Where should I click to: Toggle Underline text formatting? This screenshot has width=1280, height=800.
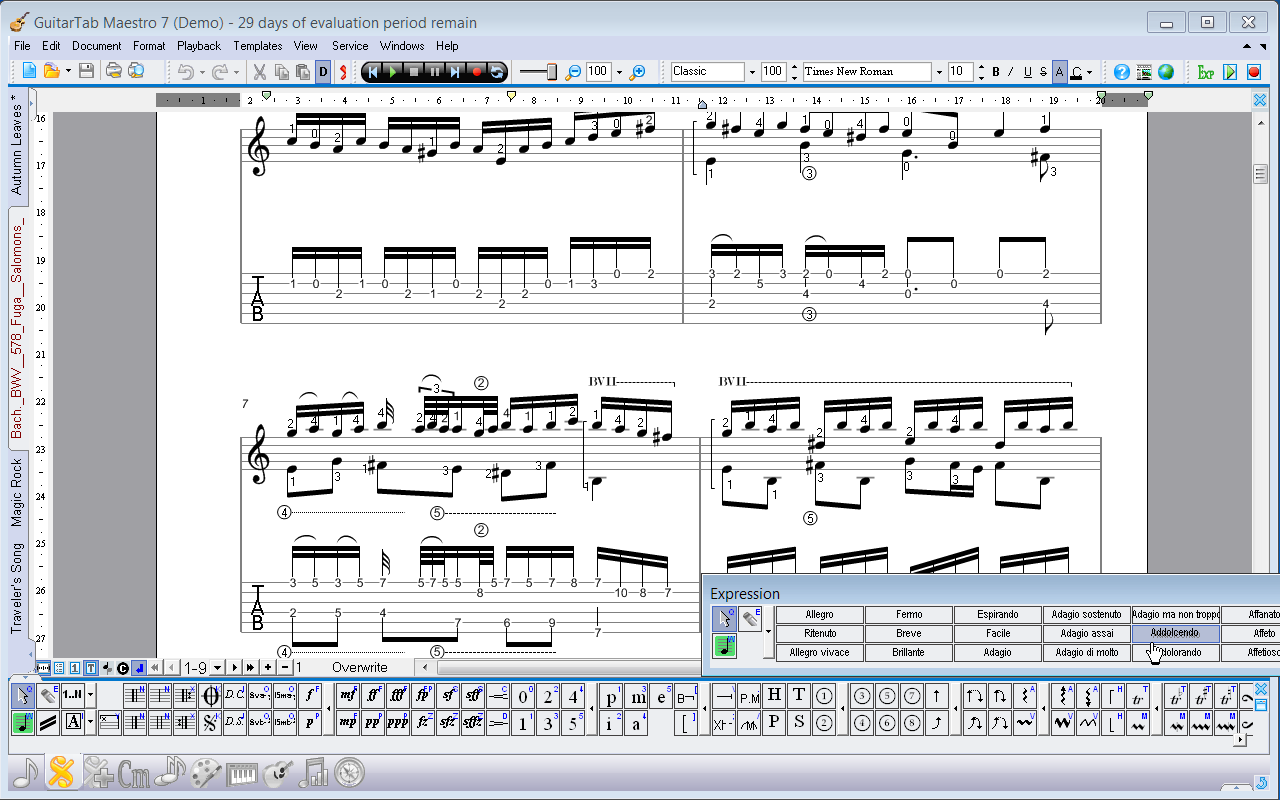pyautogui.click(x=1027, y=72)
